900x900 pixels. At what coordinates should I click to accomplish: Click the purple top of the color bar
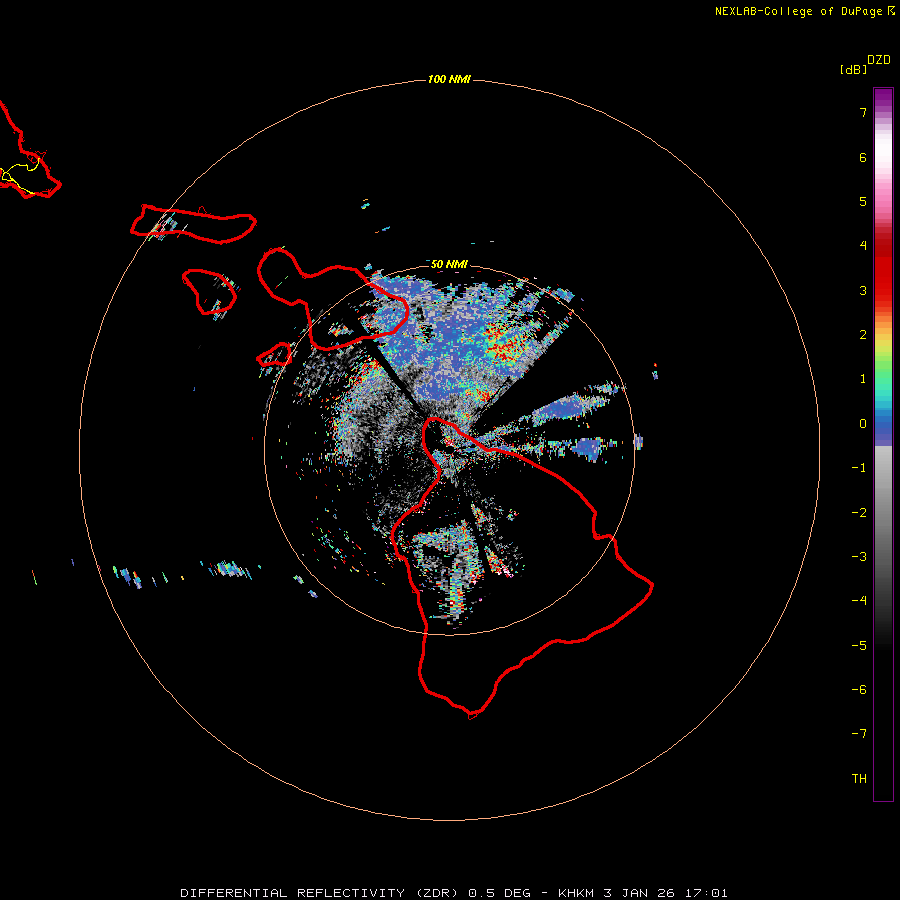point(883,98)
